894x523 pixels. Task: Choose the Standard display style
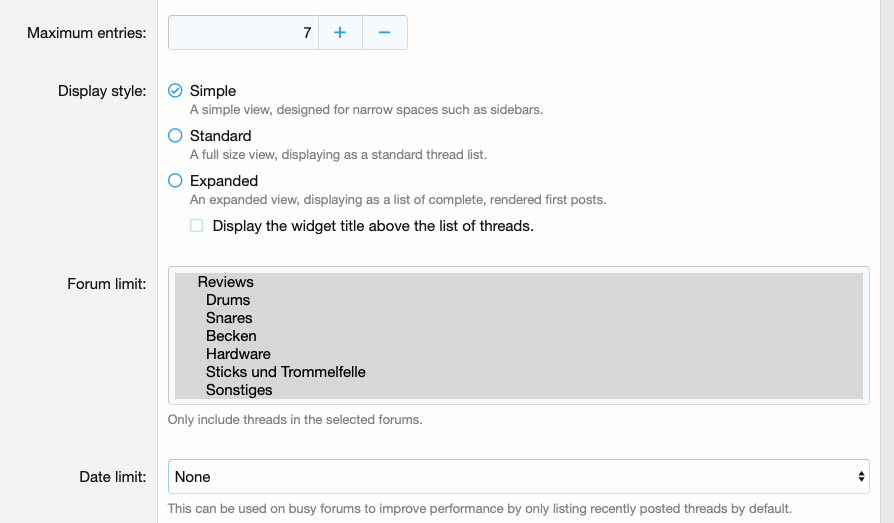point(175,136)
